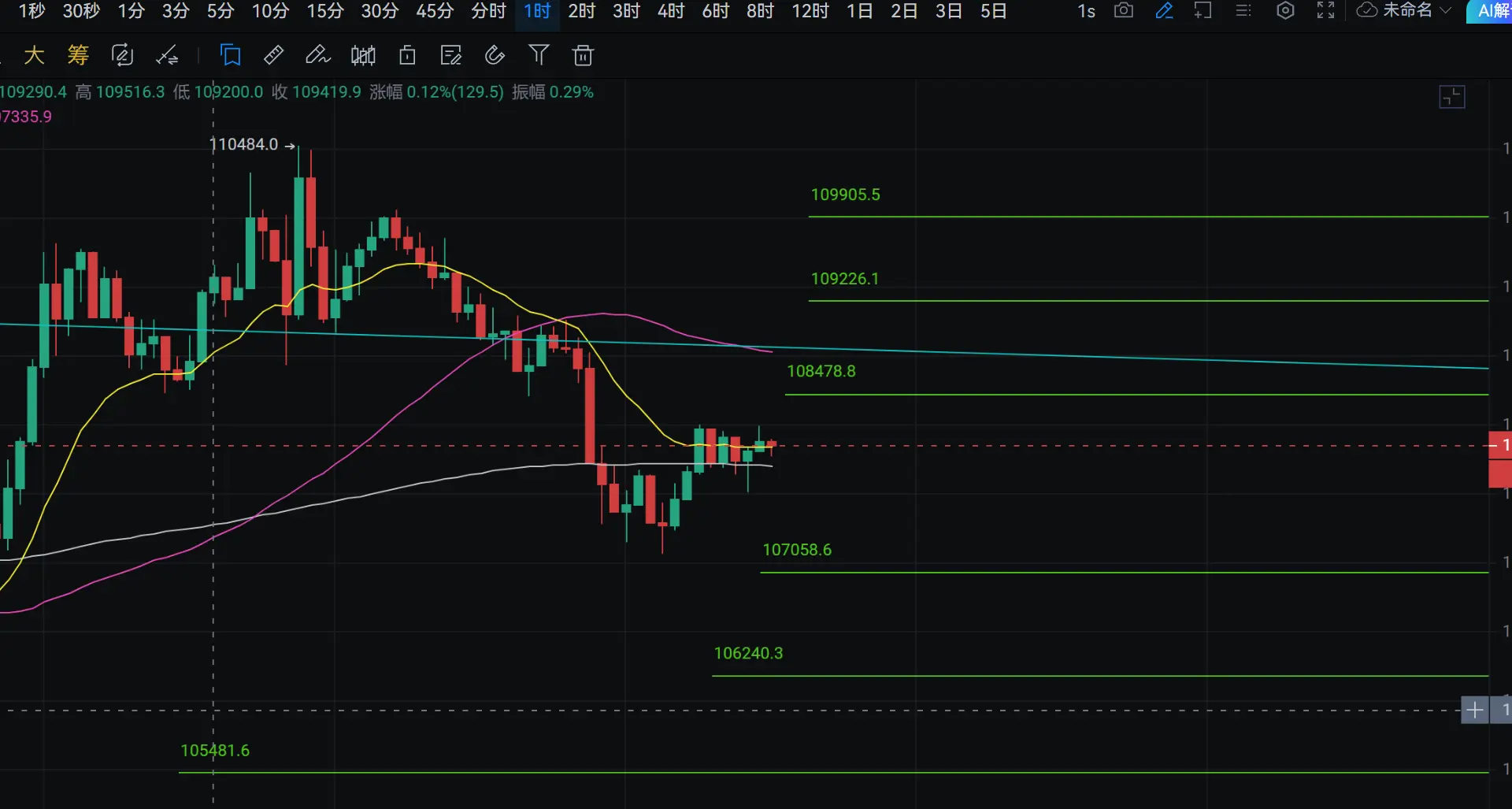This screenshot has width=1512, height=809.
Task: Open the list menu icon
Action: (1243, 11)
